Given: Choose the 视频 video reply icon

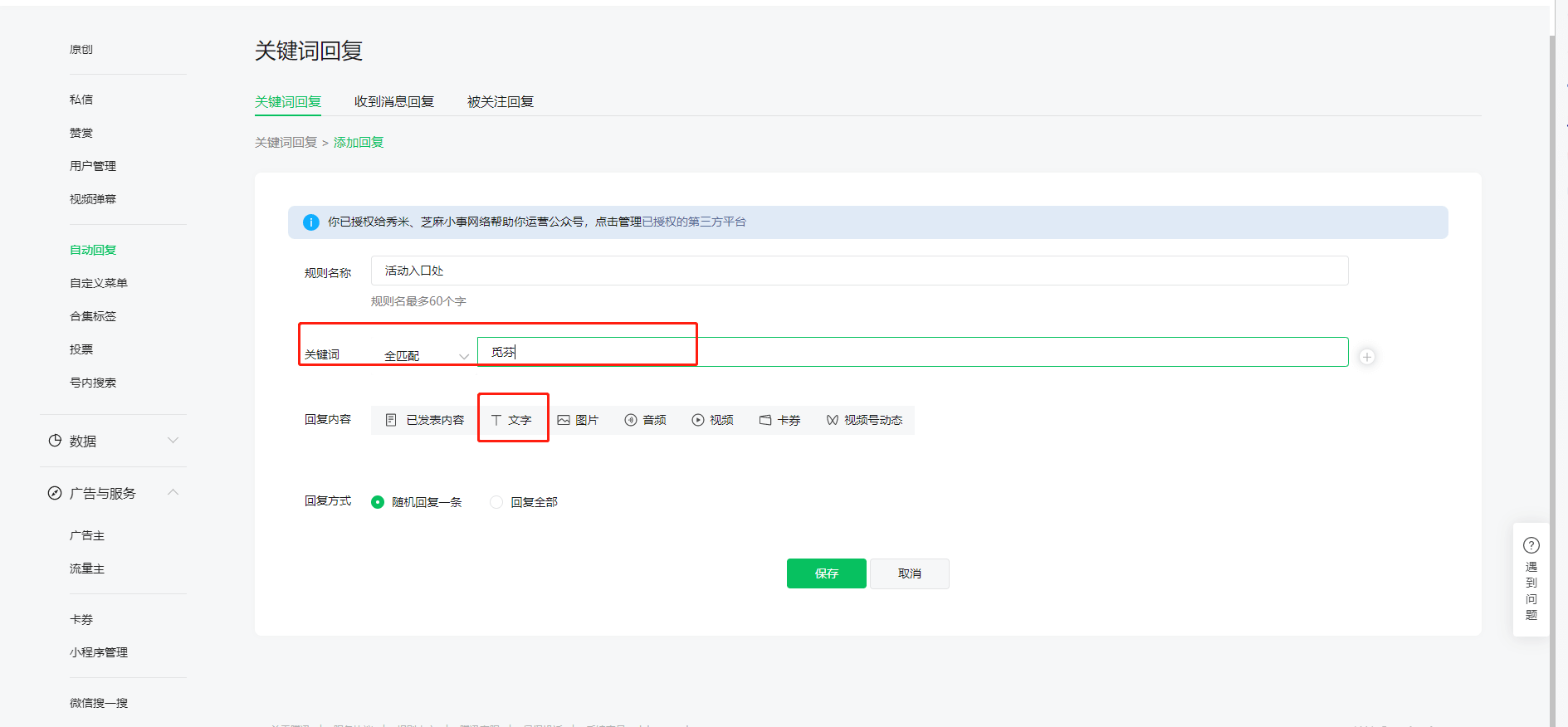Looking at the screenshot, I should 698,420.
